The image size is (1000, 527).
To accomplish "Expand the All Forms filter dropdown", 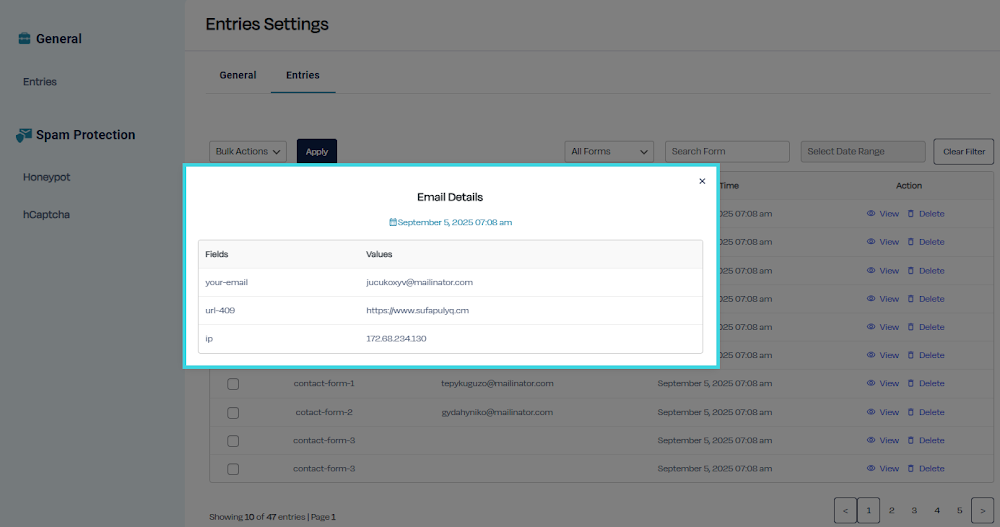I will 609,151.
